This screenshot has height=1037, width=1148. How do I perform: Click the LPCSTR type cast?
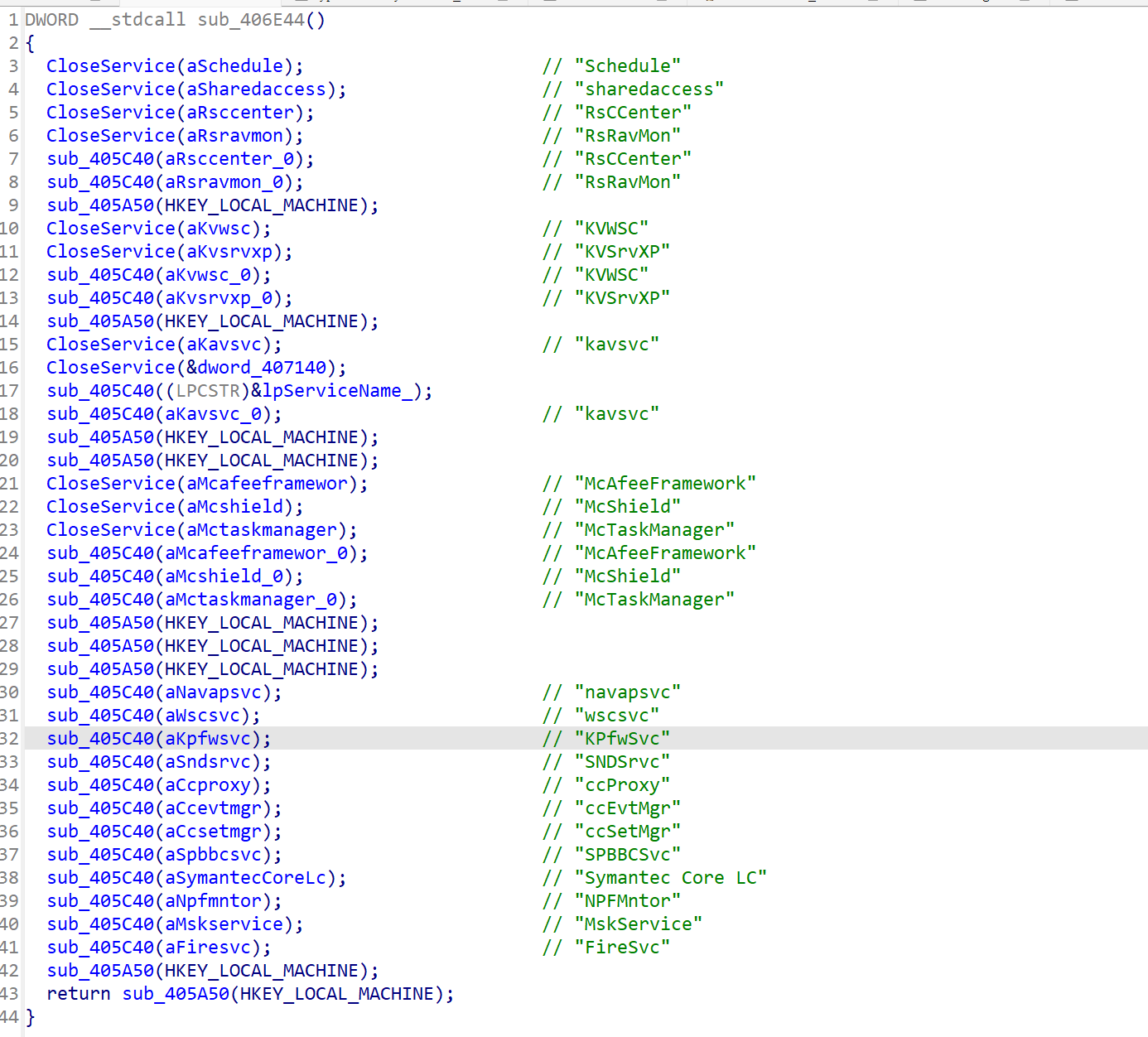coord(208,390)
